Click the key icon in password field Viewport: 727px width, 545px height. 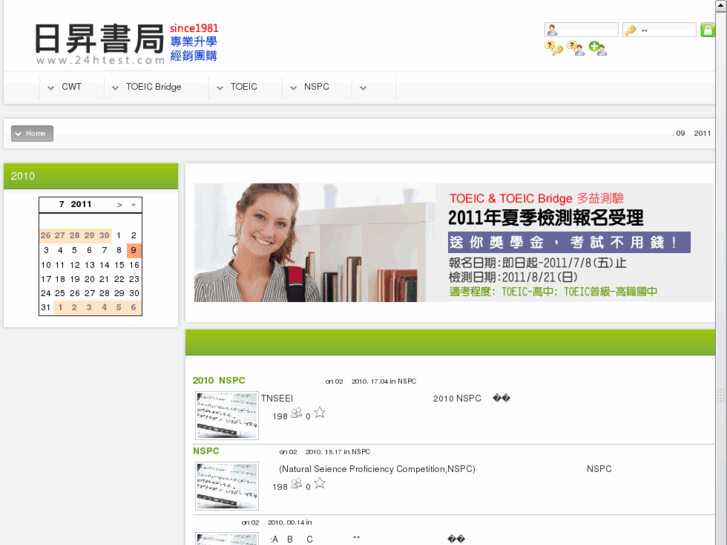pyautogui.click(x=630, y=30)
